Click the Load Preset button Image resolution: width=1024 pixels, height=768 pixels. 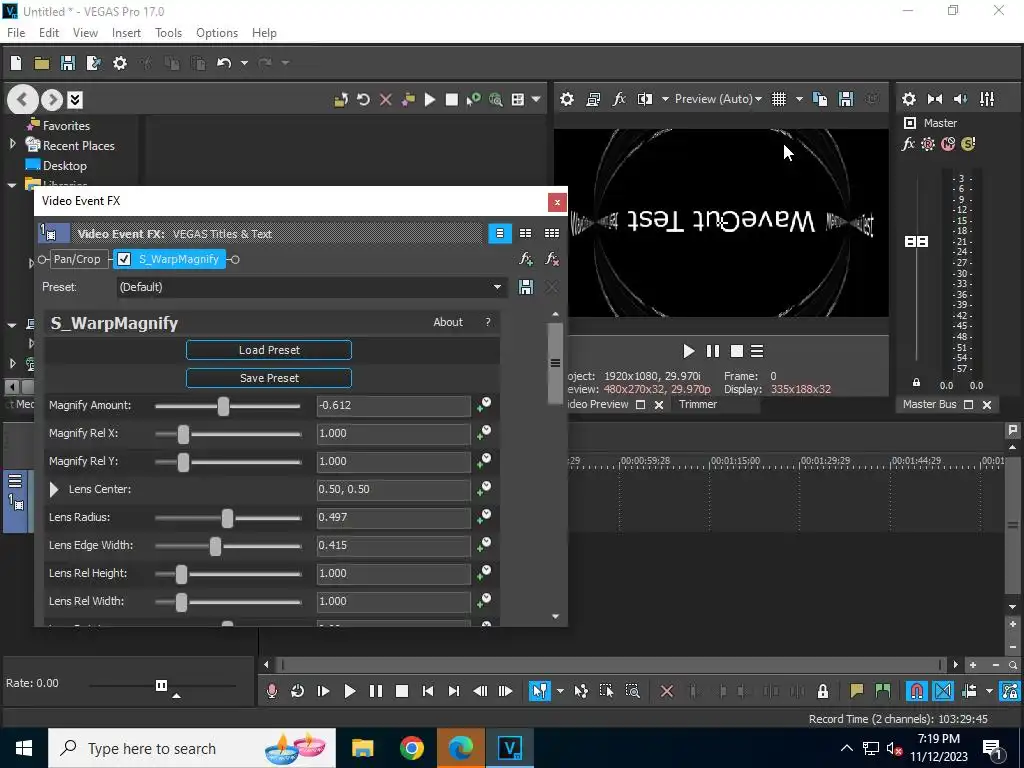[x=269, y=350]
